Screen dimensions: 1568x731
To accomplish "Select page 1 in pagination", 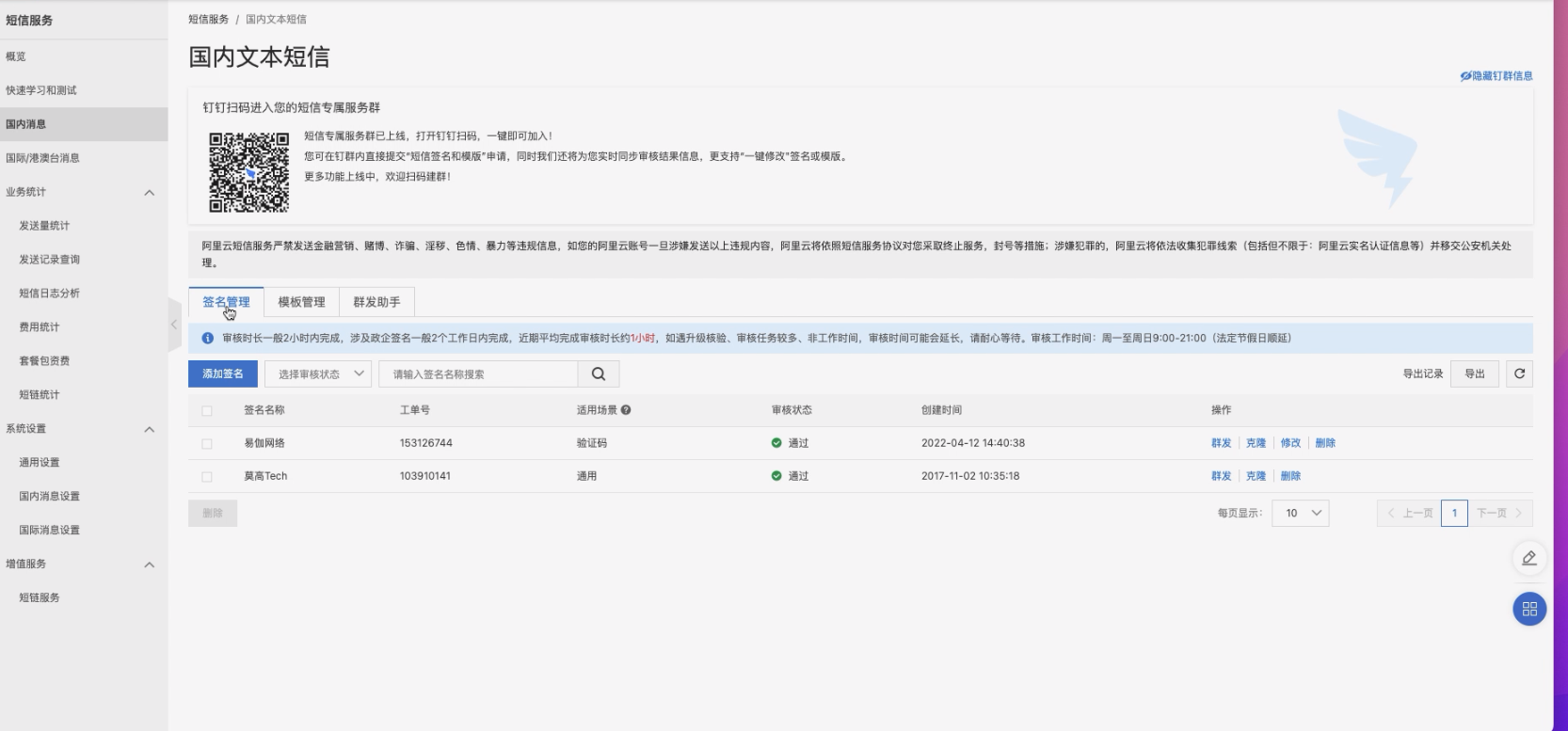I will [x=1454, y=513].
